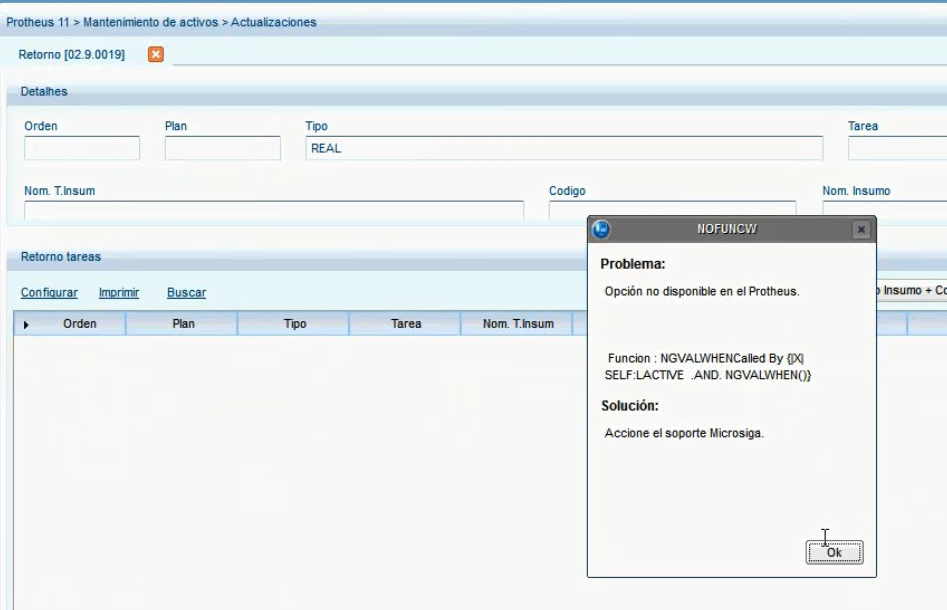The height and width of the screenshot is (610, 947).
Task: Click the Solución: heading in dialog
Action: coord(629,406)
